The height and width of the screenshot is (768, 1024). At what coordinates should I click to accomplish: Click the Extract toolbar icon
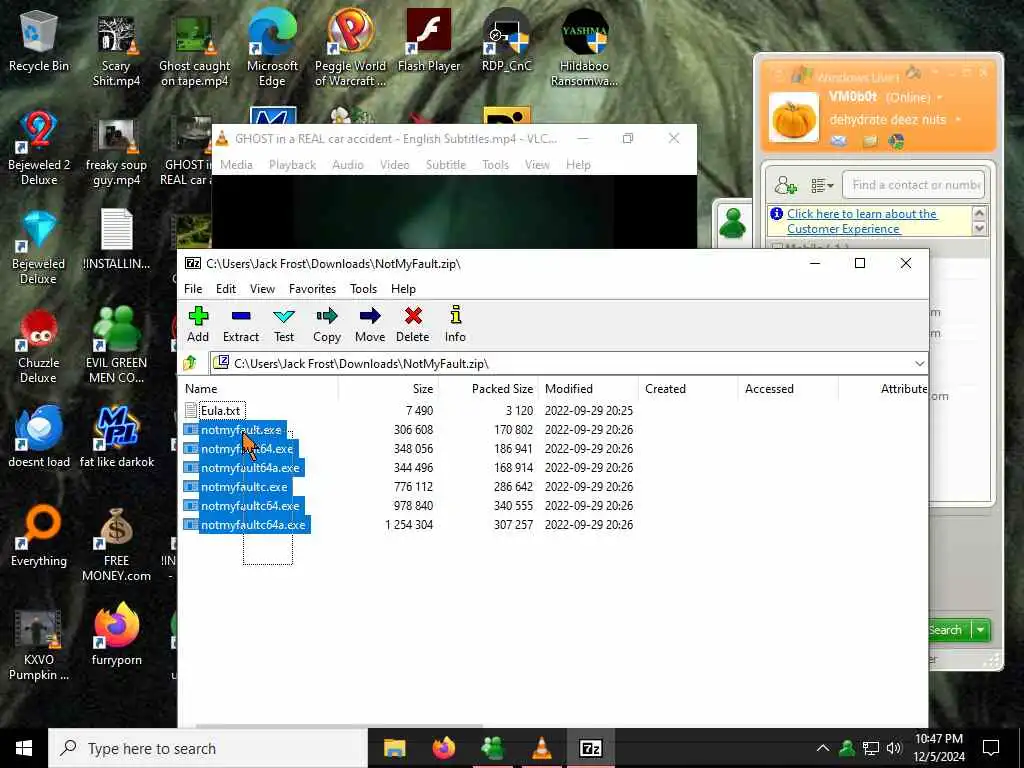click(x=241, y=324)
